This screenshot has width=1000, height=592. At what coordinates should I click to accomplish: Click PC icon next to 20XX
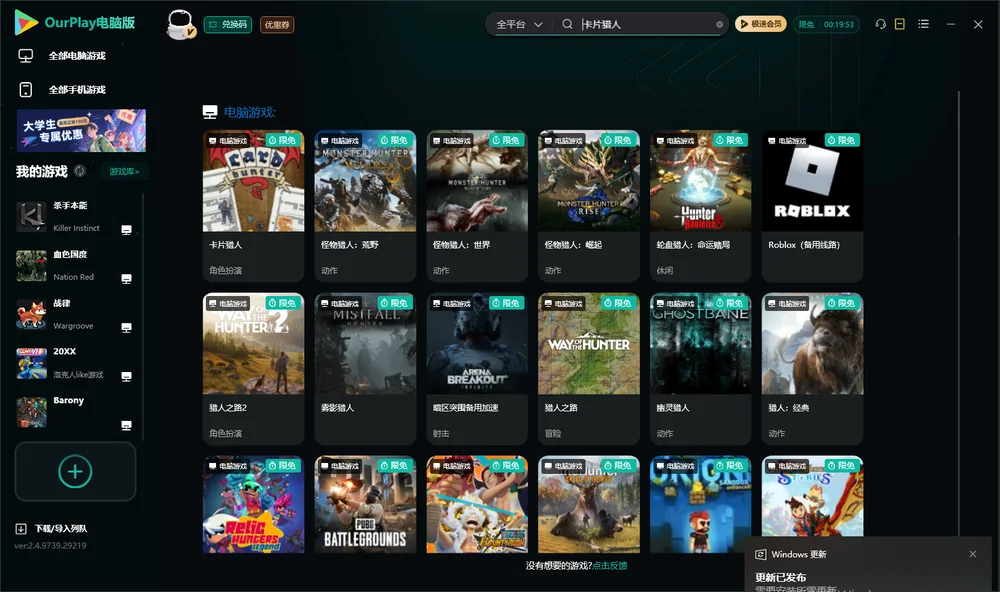pyautogui.click(x=126, y=376)
